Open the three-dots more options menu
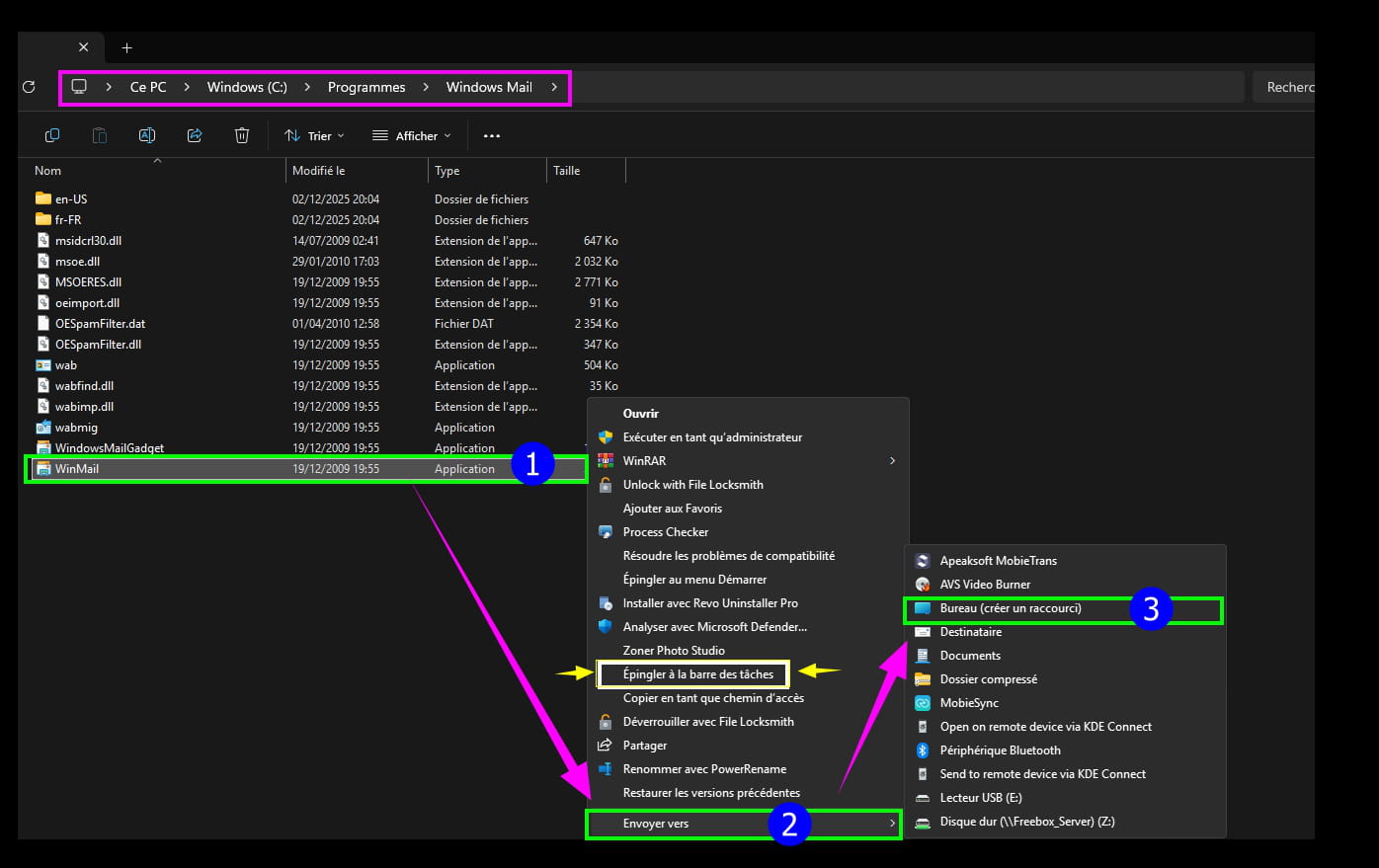 (x=492, y=136)
